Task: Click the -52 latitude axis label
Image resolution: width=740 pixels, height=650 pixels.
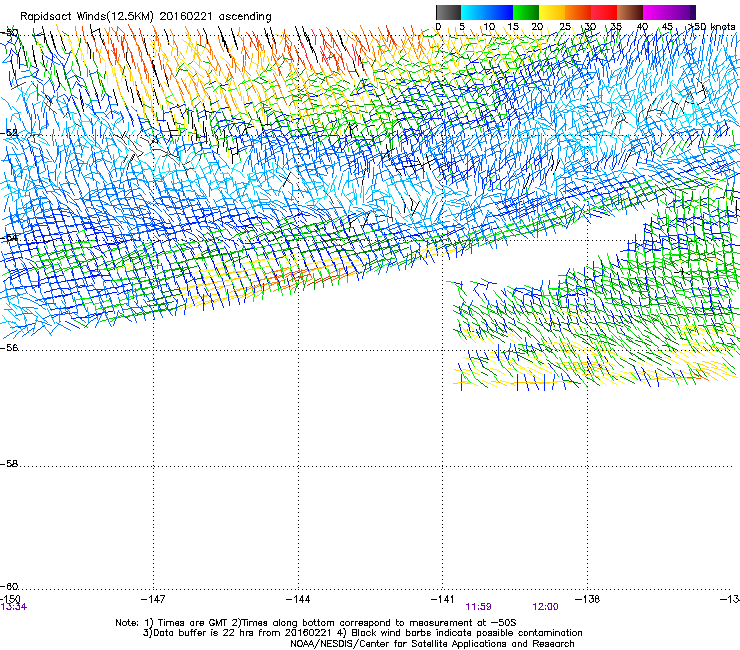Action: pyautogui.click(x=9, y=133)
